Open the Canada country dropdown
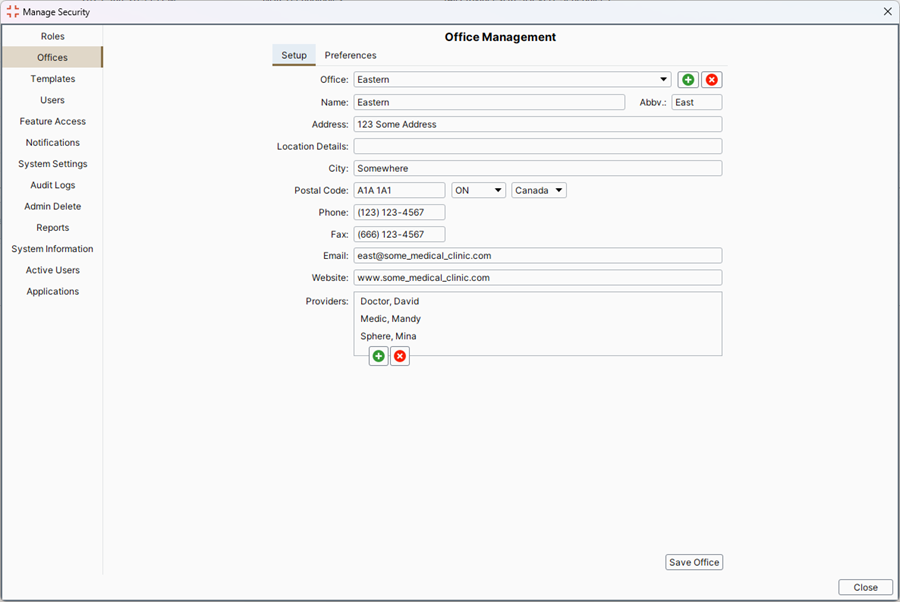900x602 pixels. tap(539, 190)
